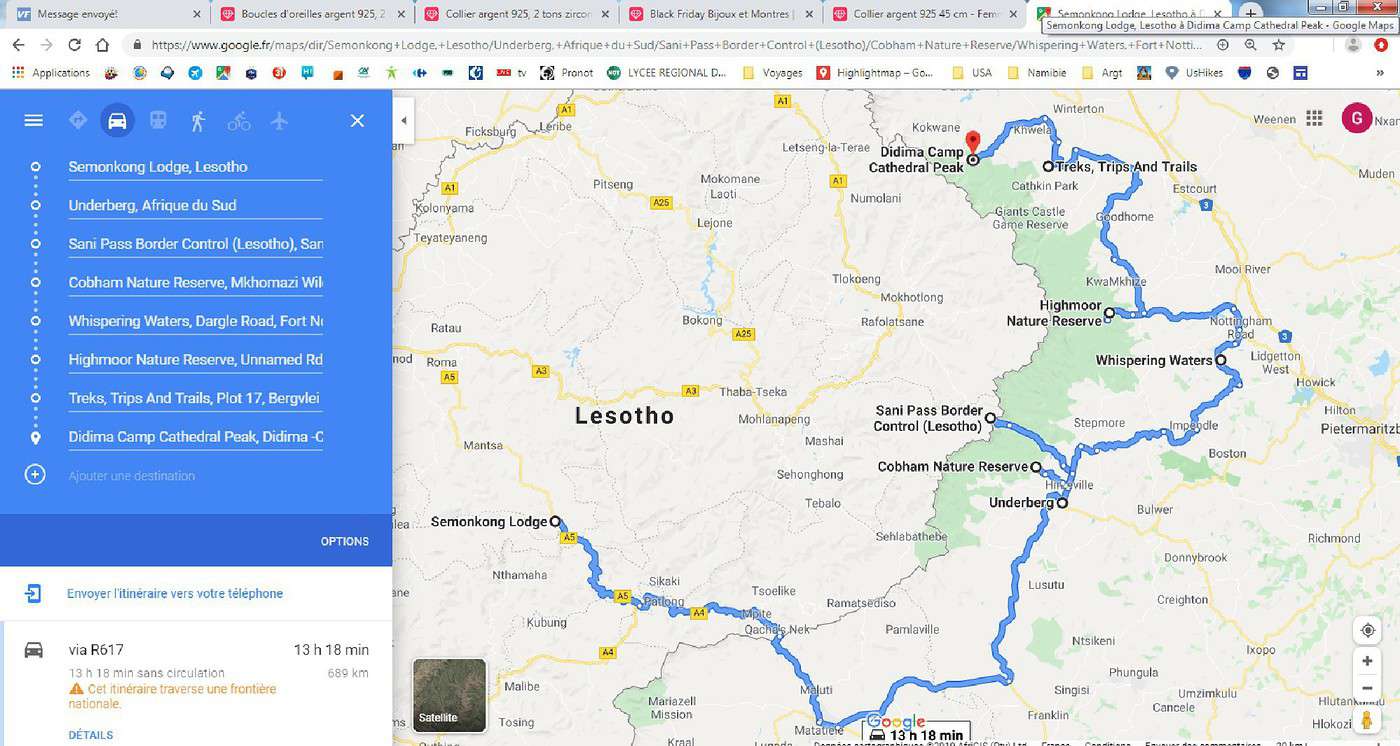The image size is (1400, 746).
Task: Open the Argt bookmarks folder
Action: coord(1101,73)
